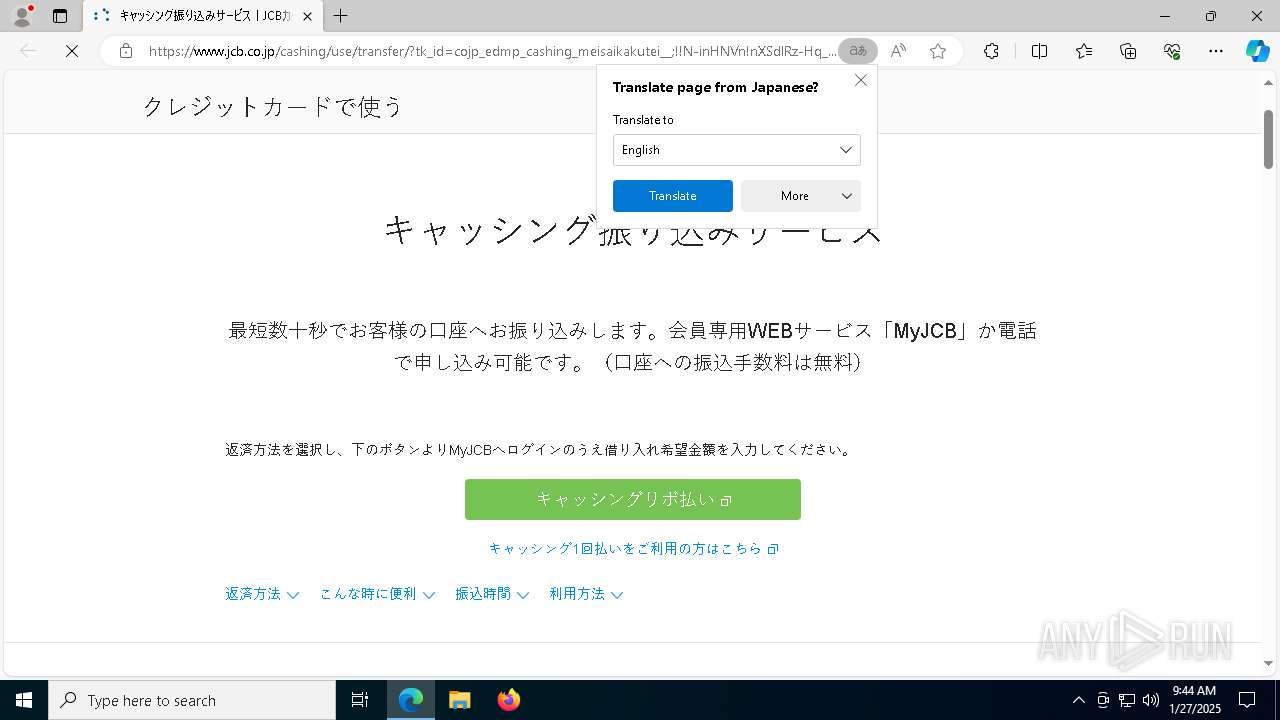Expand the 振込時間 anchor link
The image size is (1280, 720).
492,594
